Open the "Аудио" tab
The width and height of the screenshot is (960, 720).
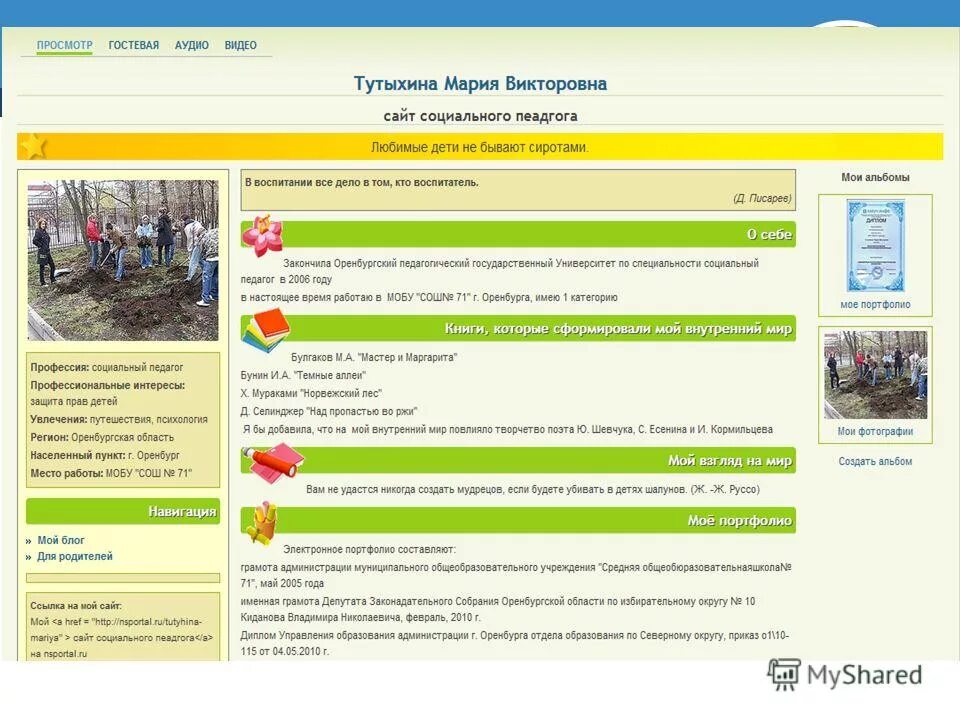coord(191,45)
